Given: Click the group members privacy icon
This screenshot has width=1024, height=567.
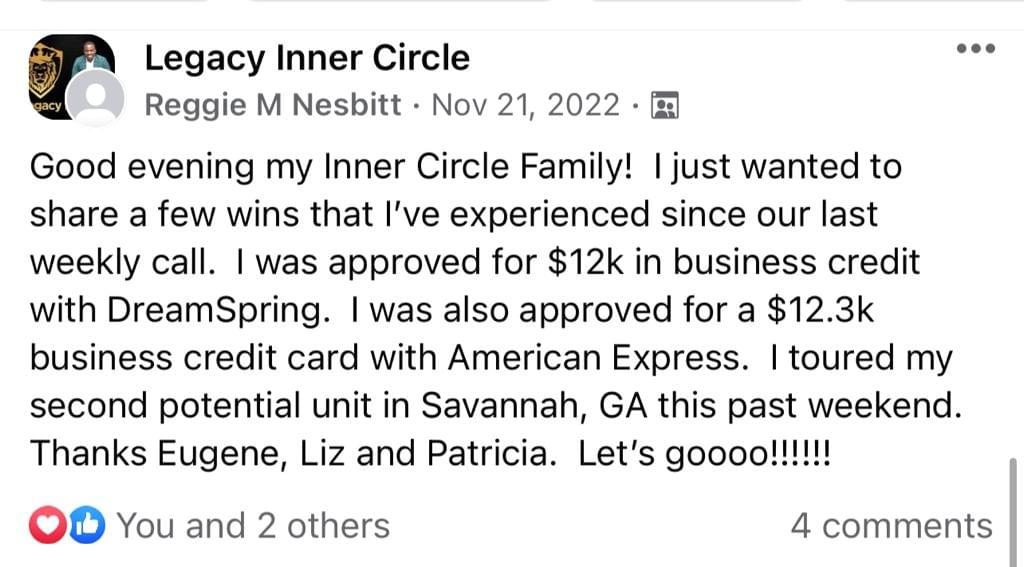Looking at the screenshot, I should pos(664,105).
